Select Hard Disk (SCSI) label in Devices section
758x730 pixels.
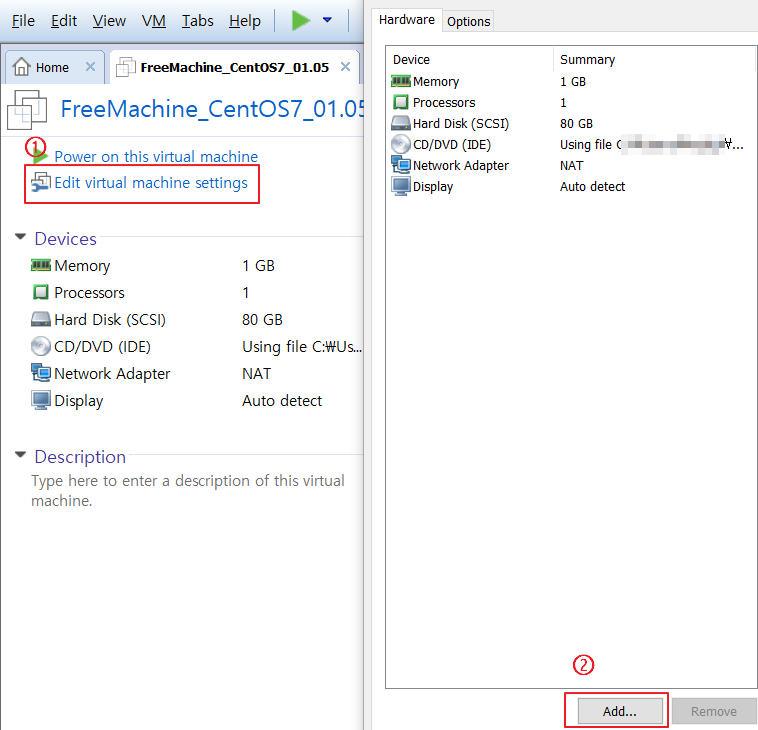[x=110, y=320]
